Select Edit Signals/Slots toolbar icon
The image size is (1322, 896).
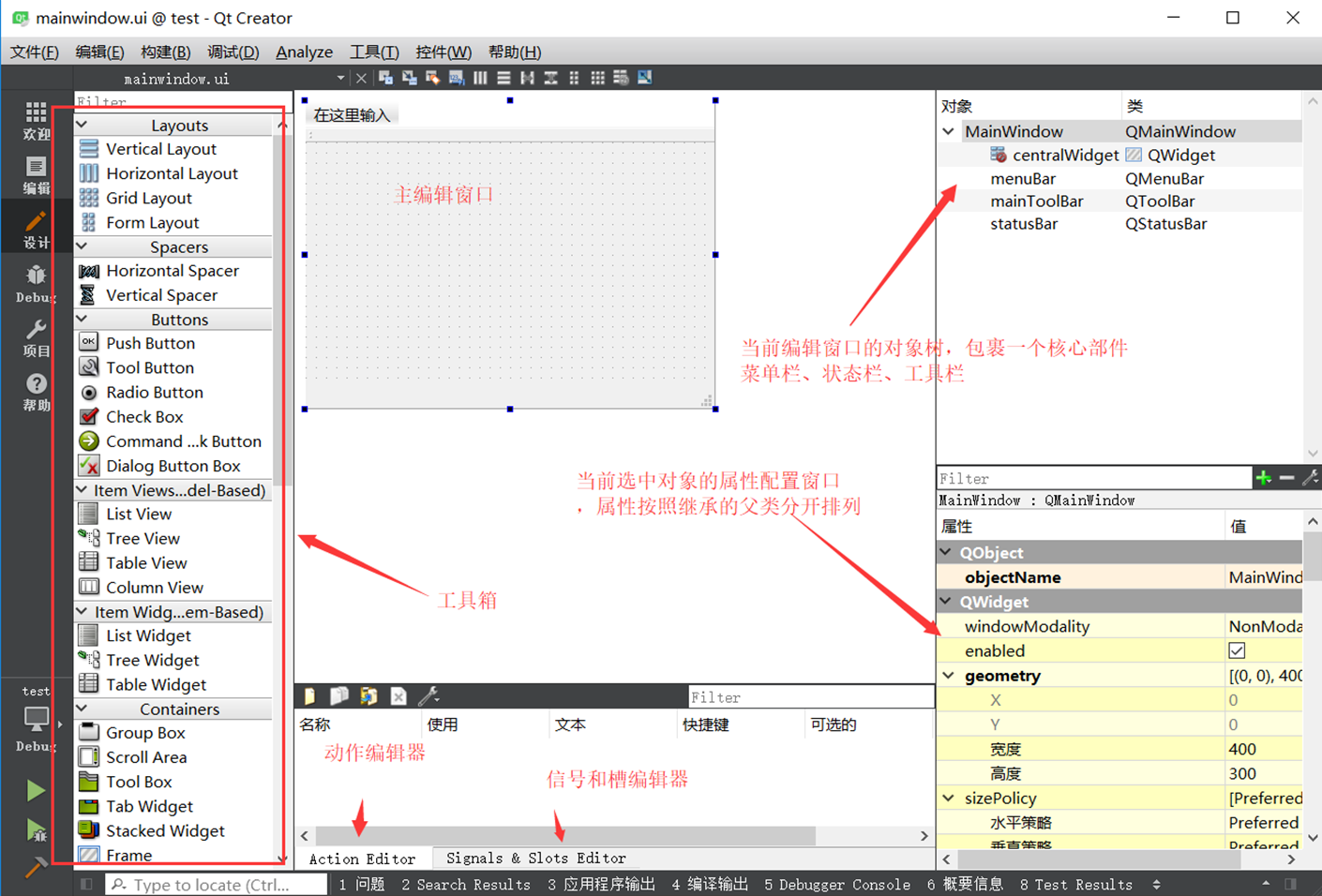(410, 78)
